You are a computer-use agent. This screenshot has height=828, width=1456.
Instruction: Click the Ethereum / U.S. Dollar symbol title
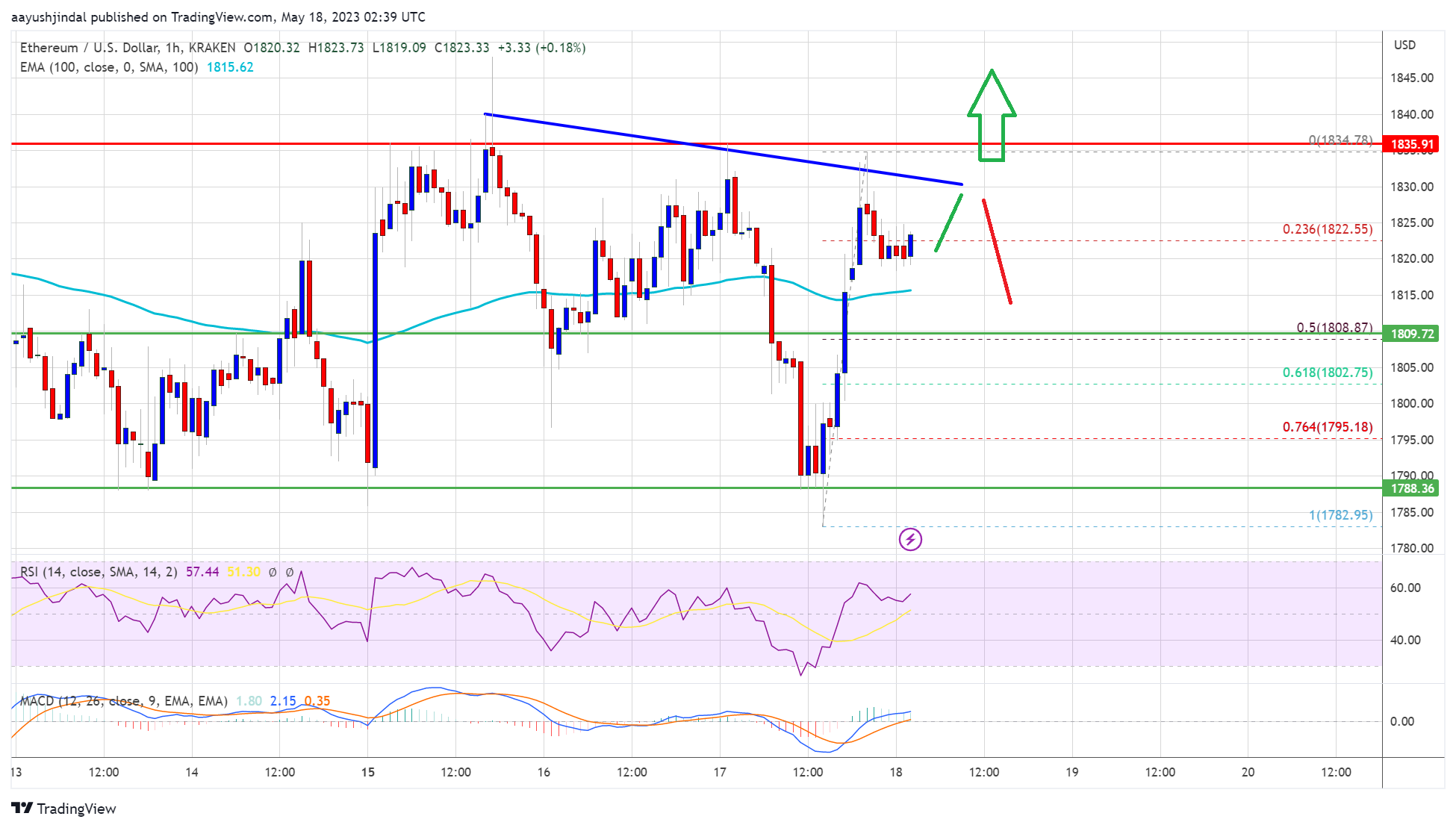click(x=90, y=48)
